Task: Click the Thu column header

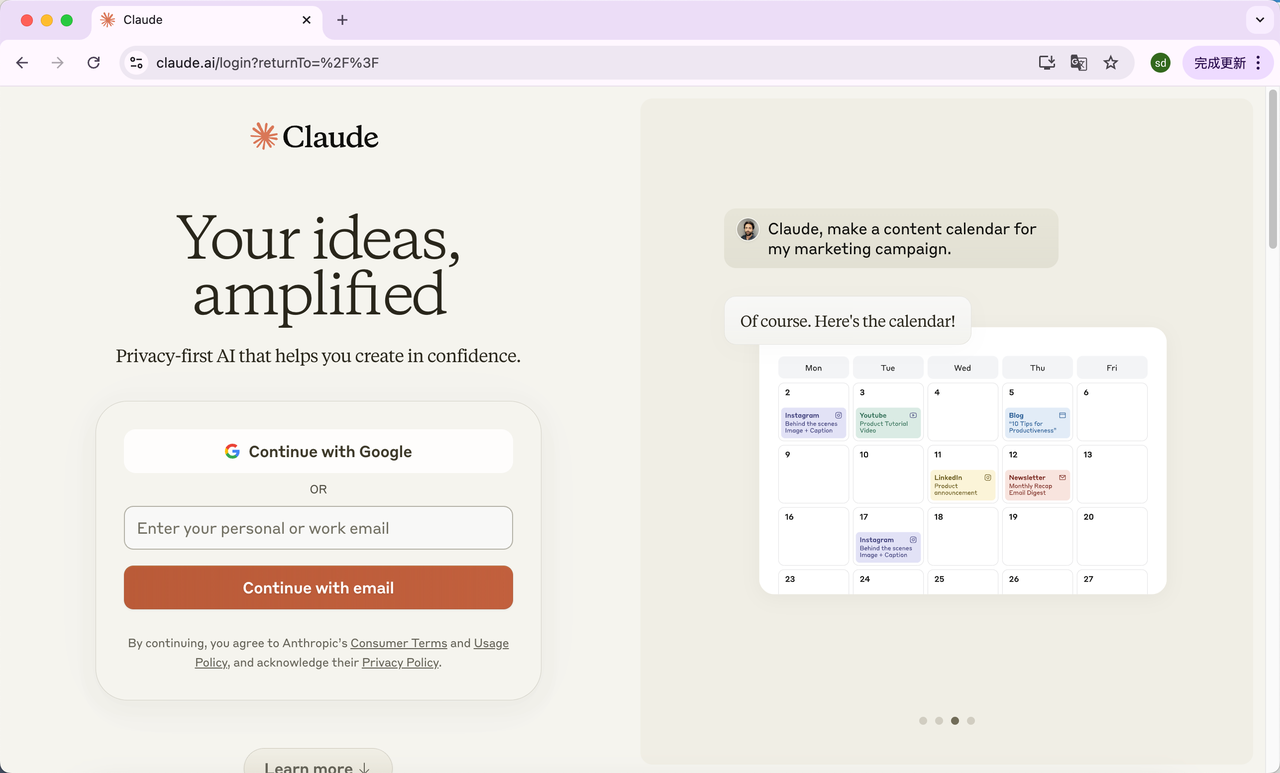Action: tap(1038, 368)
